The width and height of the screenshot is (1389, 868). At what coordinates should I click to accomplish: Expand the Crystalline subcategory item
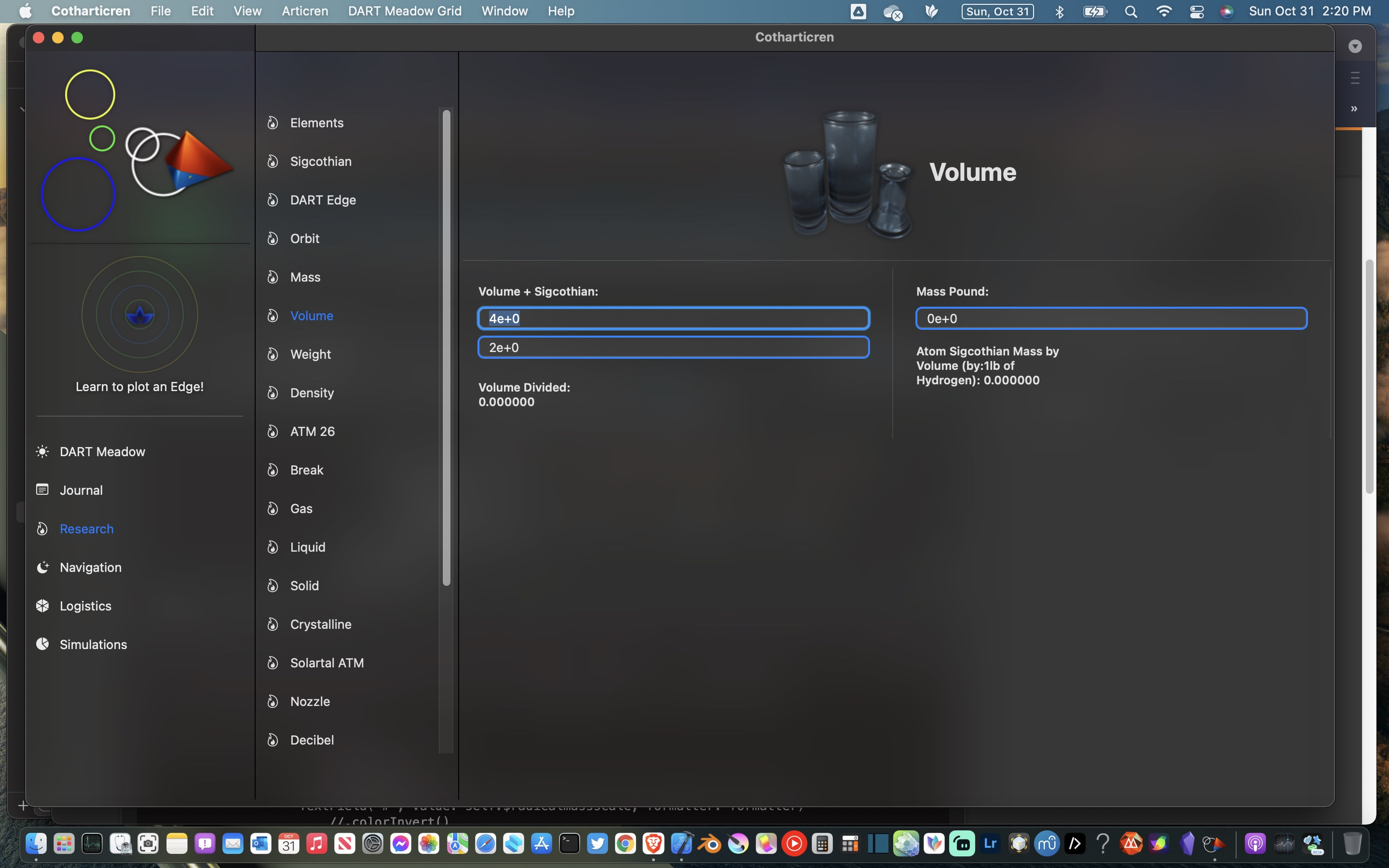[320, 624]
